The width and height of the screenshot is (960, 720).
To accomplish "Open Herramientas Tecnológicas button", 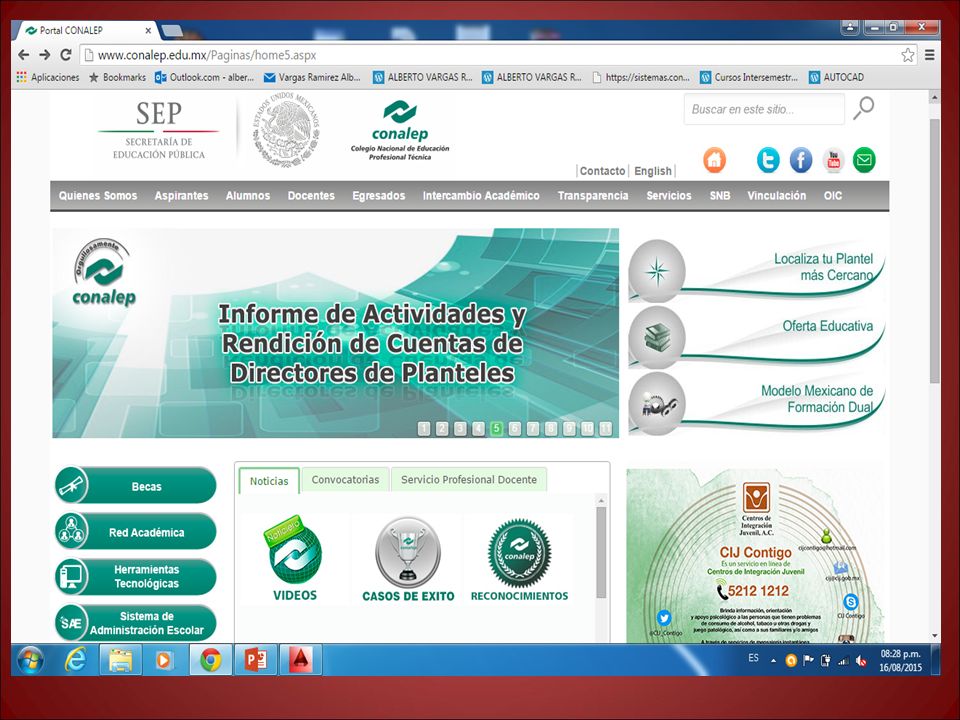I will coord(135,577).
